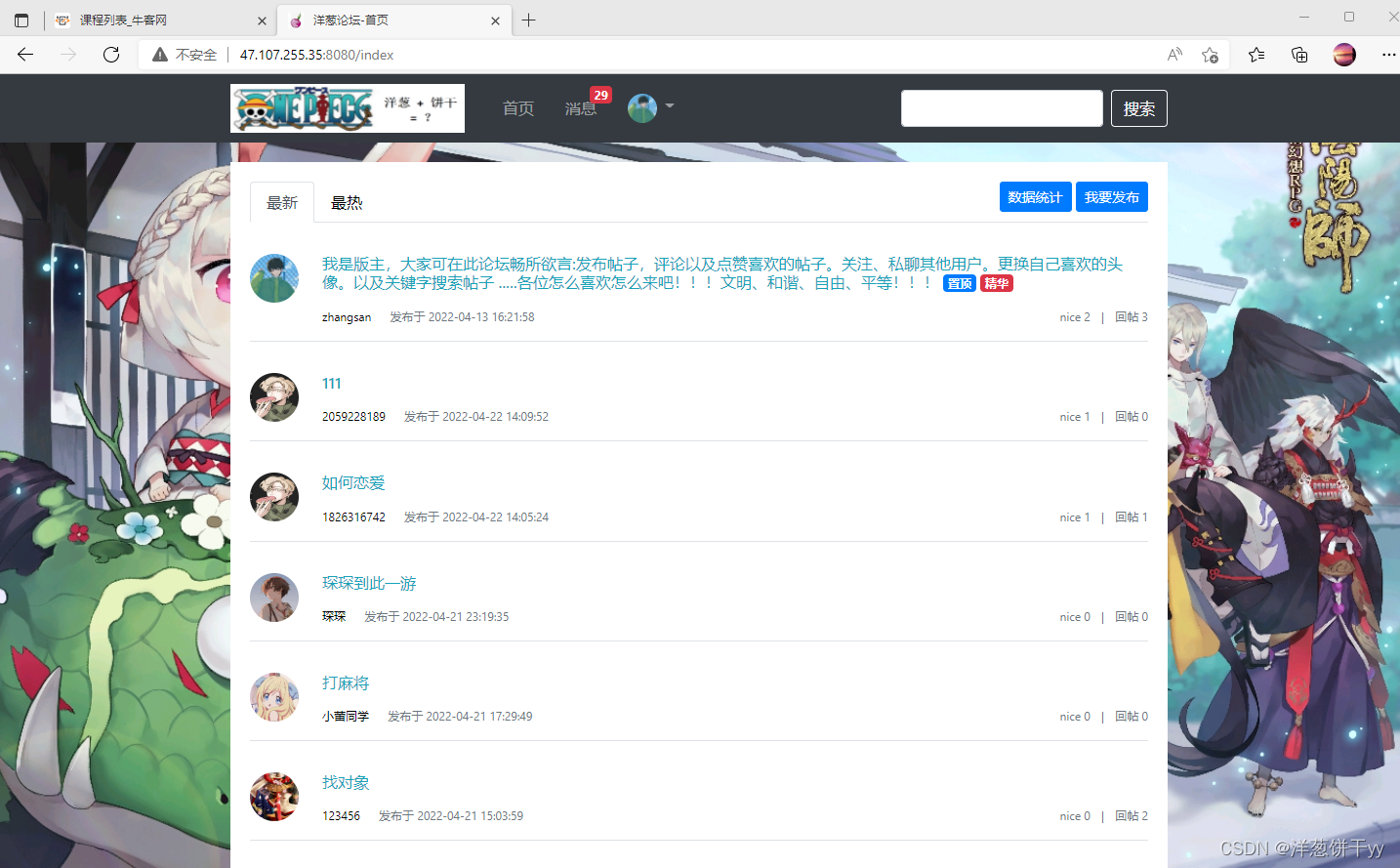Screen dimensions: 1400x868
Task: Click 回帖 3 on zhangsan's post
Action: 1132,317
